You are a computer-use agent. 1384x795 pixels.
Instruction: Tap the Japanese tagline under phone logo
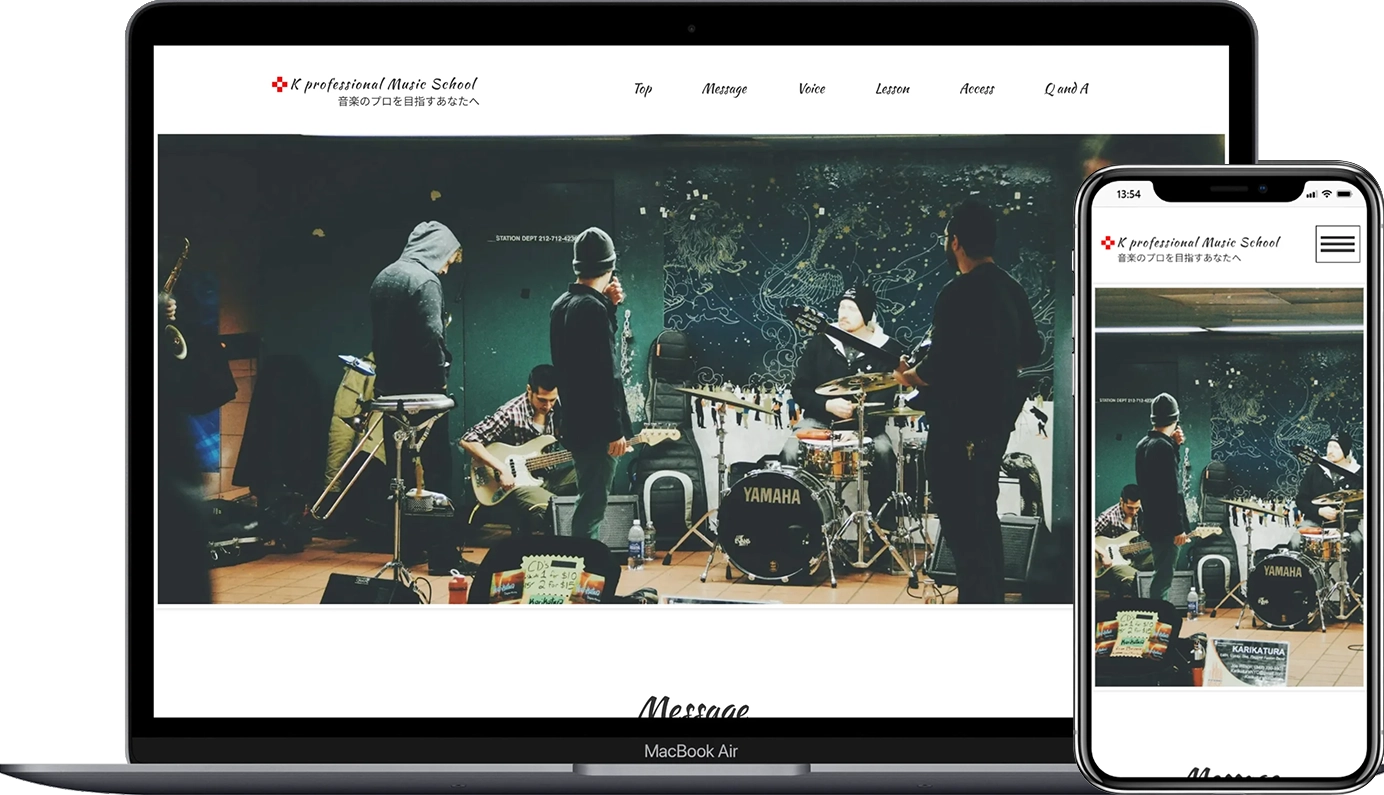1179,258
